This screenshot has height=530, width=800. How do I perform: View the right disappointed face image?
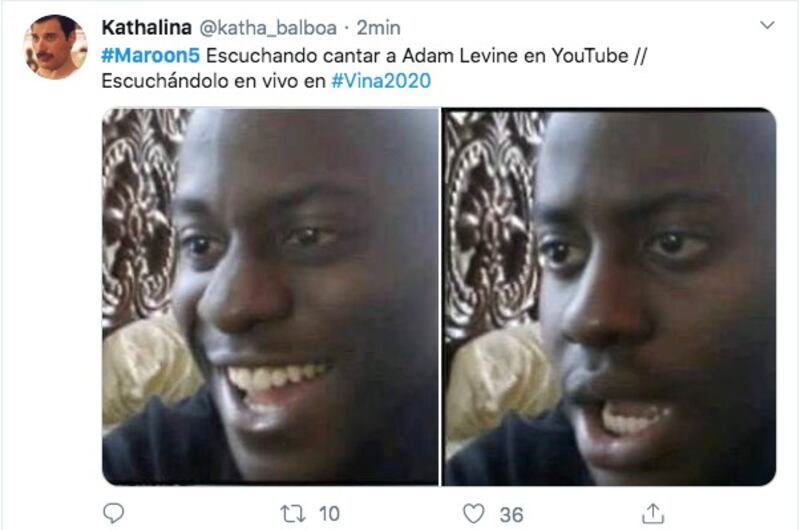pyautogui.click(x=609, y=296)
